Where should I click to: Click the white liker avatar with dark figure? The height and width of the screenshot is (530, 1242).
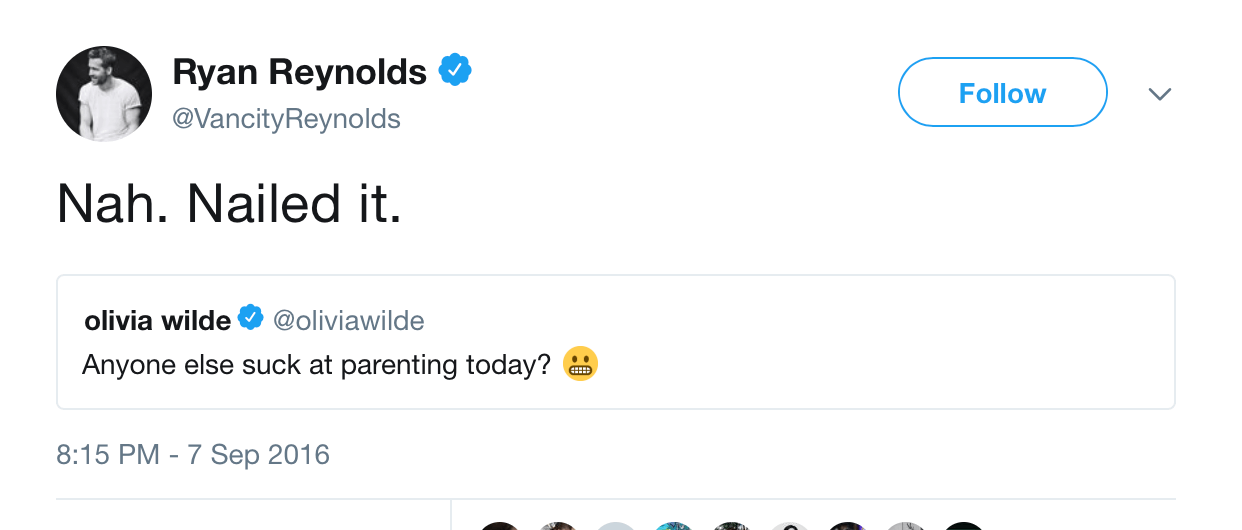[x=790, y=525]
